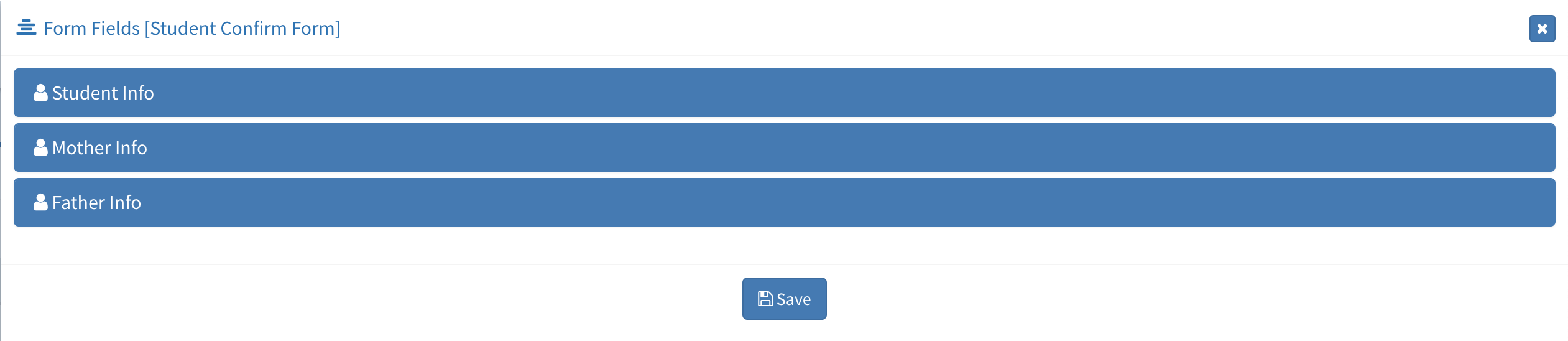Screen dimensions: 1568x341
Task: Click the '[Student Confirm Form]' bracketed title text
Action: (x=242, y=29)
